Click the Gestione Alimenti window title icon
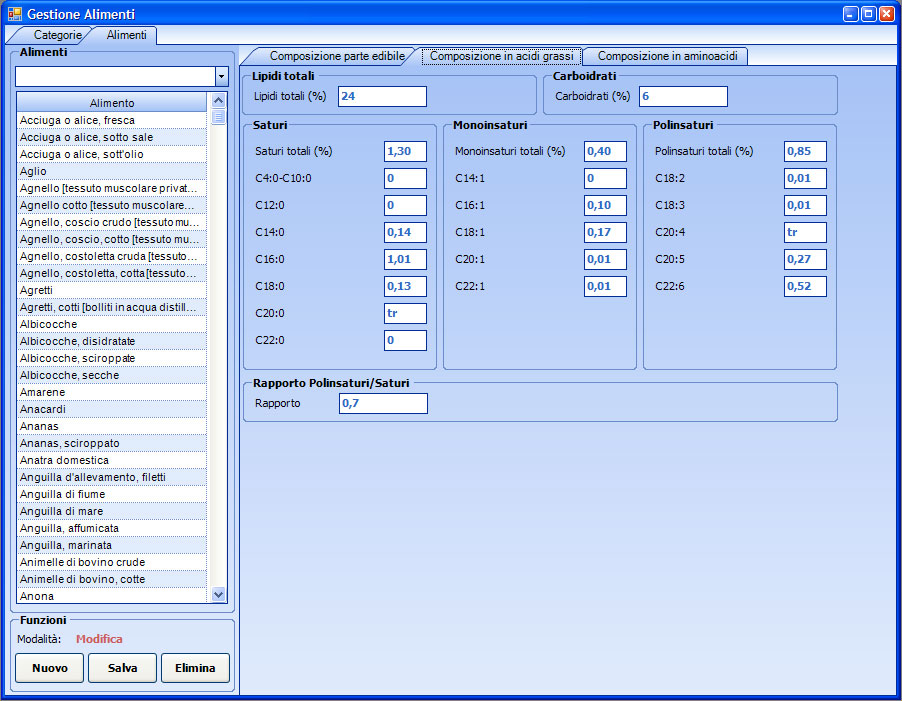The width and height of the screenshot is (902, 701). click(14, 14)
